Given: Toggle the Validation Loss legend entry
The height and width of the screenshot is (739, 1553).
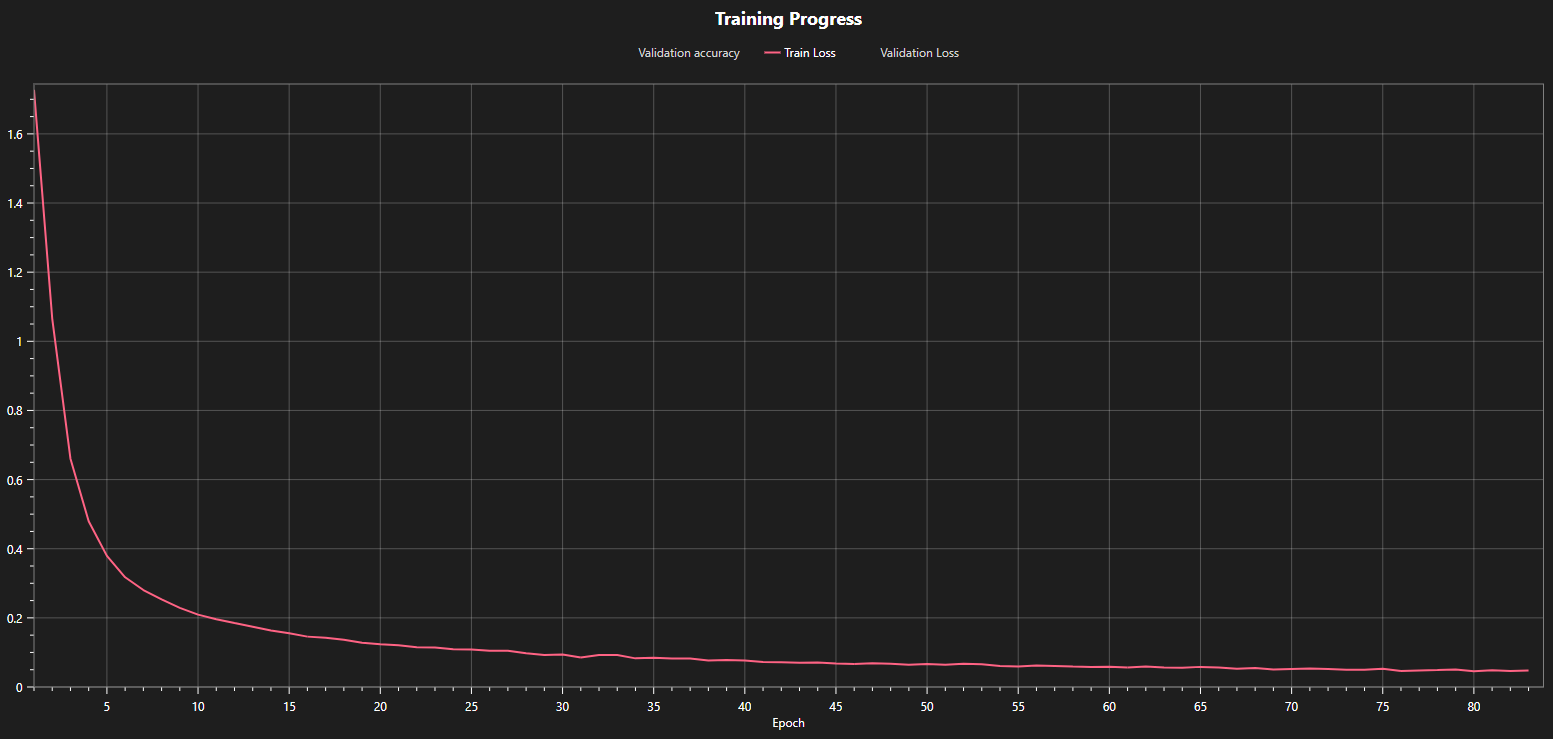Looking at the screenshot, I should 919,53.
